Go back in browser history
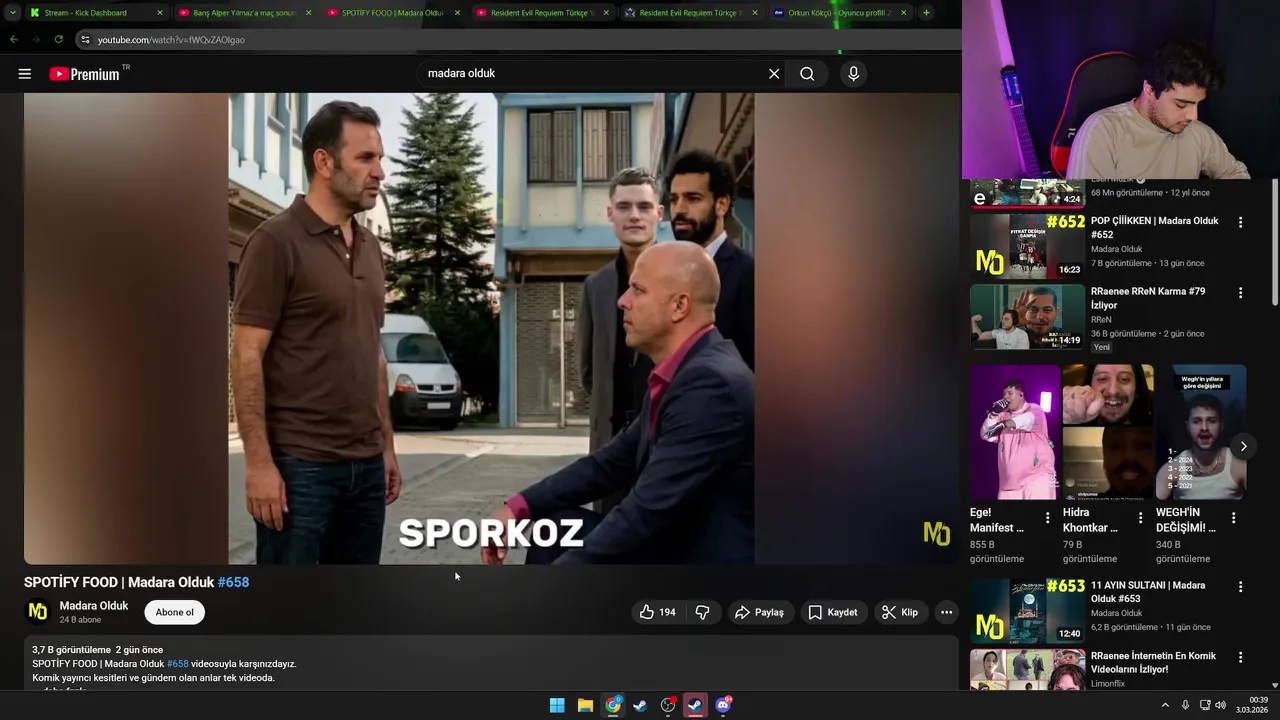 pos(13,39)
